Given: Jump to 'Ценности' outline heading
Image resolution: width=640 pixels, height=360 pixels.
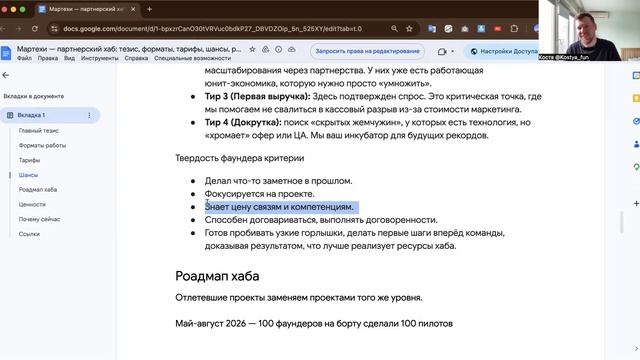Looking at the screenshot, I should pos(32,204).
